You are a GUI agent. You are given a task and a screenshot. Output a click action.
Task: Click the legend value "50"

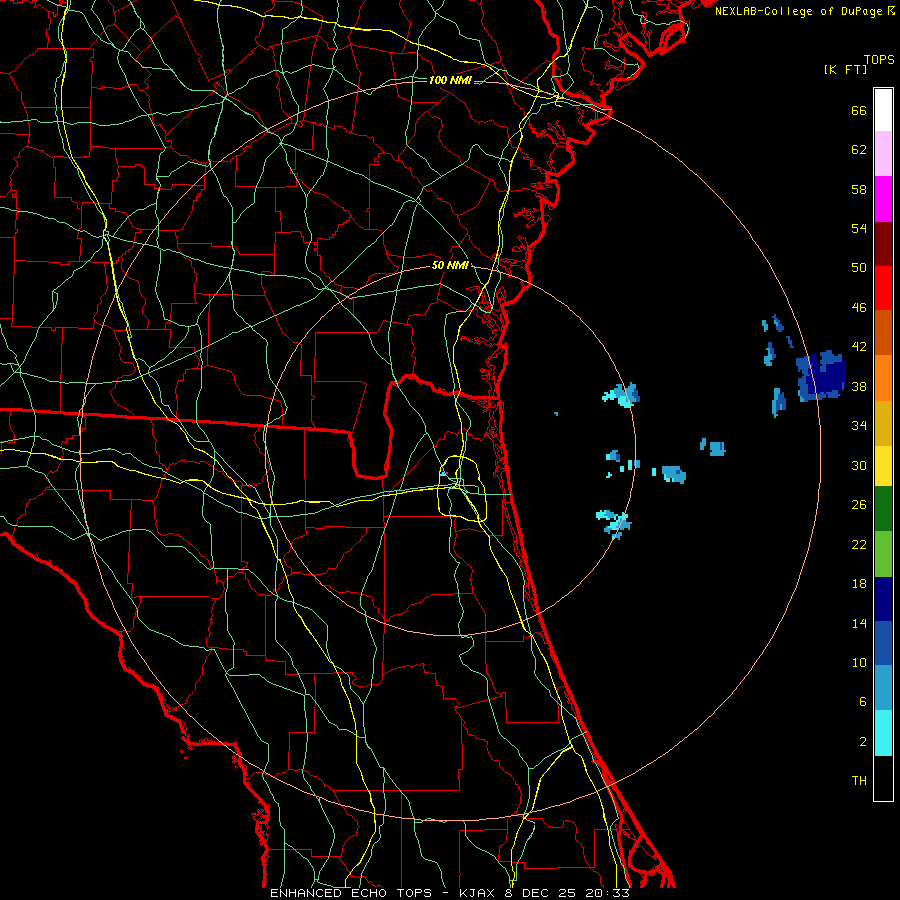pyautogui.click(x=859, y=268)
